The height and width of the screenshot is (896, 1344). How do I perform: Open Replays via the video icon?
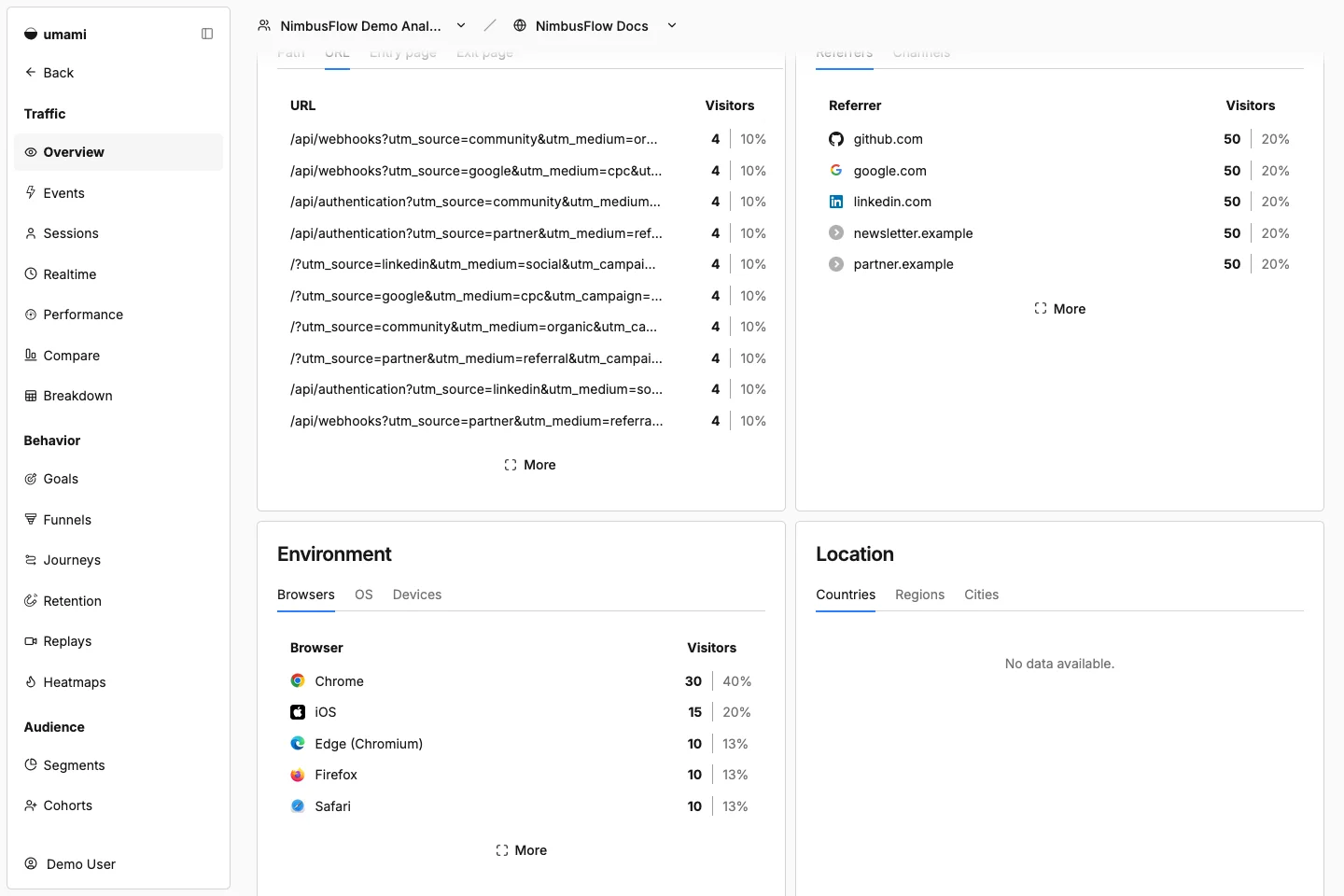click(31, 641)
